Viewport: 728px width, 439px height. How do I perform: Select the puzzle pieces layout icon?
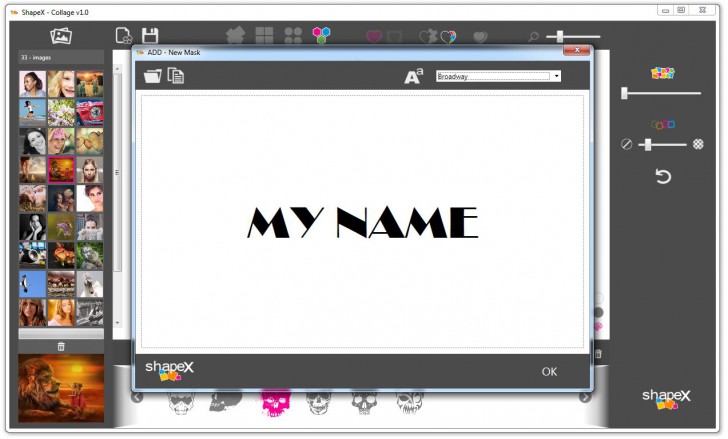coord(235,35)
